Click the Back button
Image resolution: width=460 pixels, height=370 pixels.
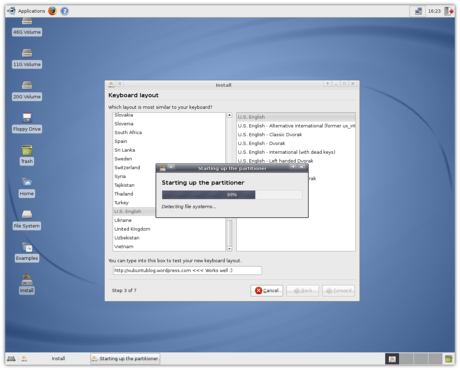pyautogui.click(x=303, y=291)
